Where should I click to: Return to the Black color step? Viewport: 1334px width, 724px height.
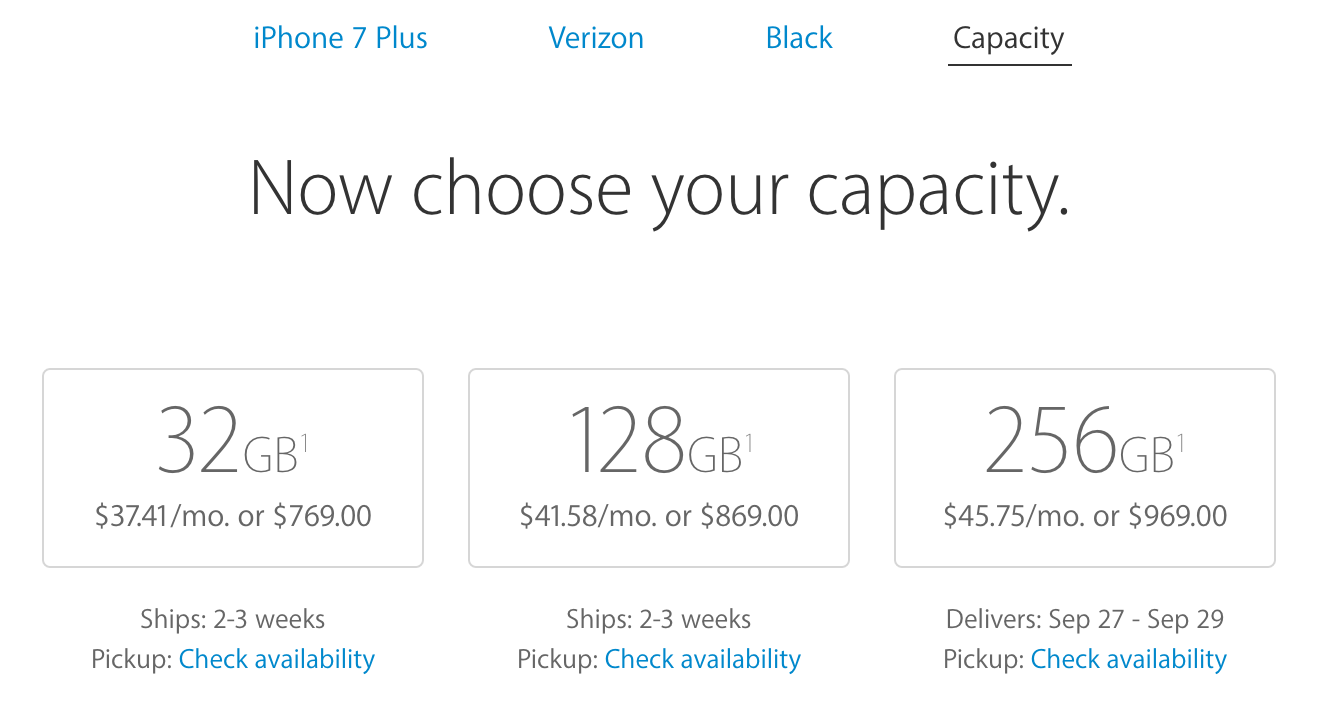tap(799, 38)
